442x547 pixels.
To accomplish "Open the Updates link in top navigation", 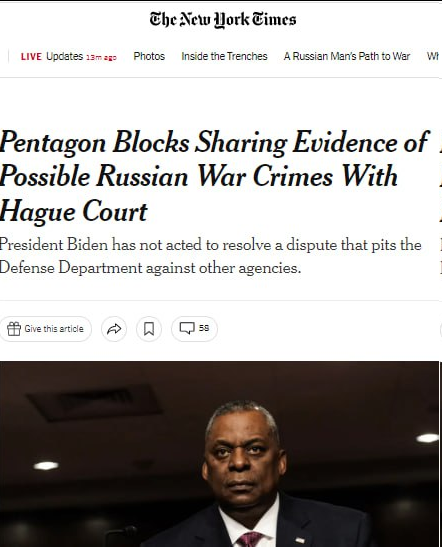I will (65, 56).
